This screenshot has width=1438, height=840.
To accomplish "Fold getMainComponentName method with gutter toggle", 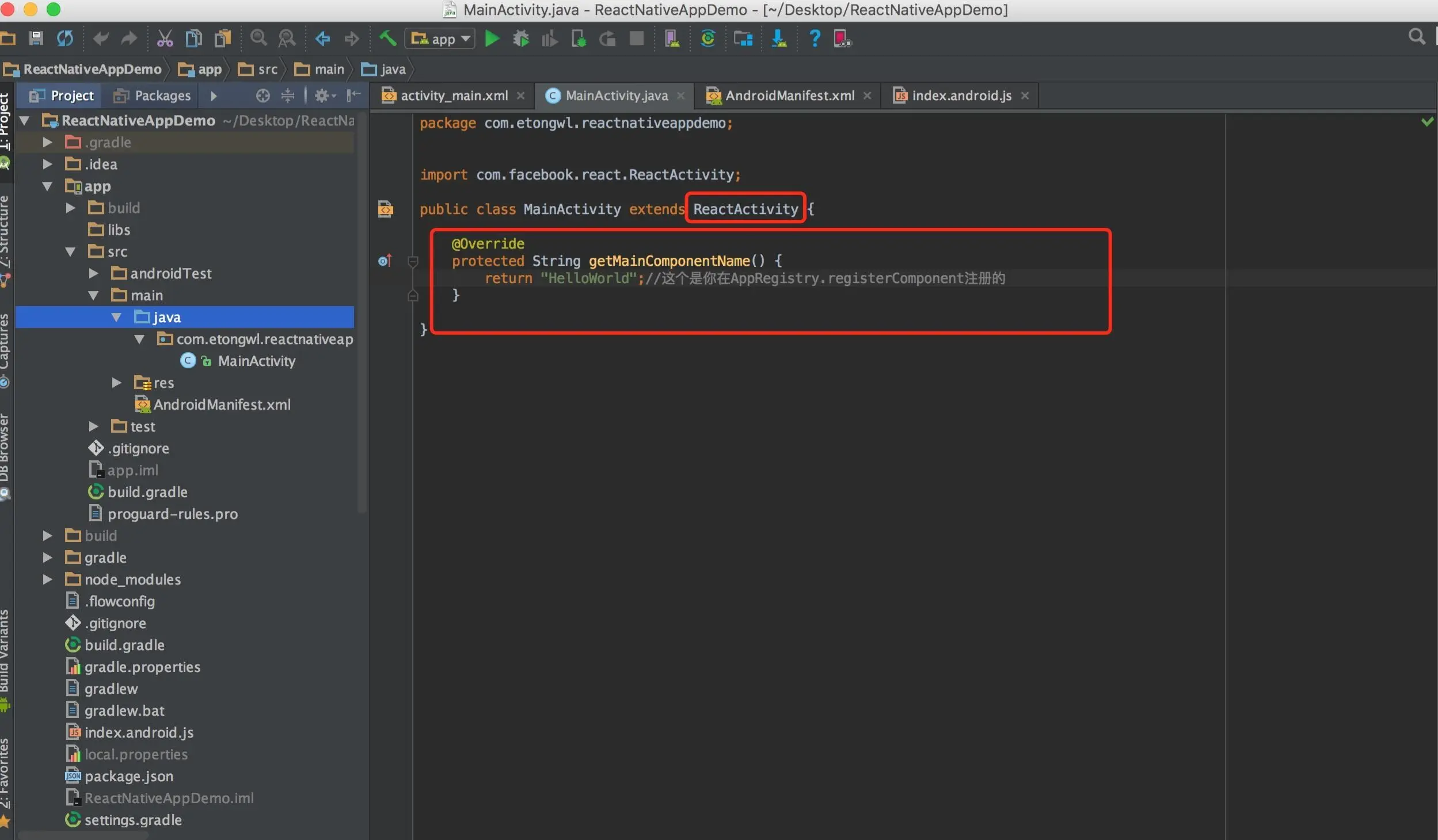I will coord(413,262).
